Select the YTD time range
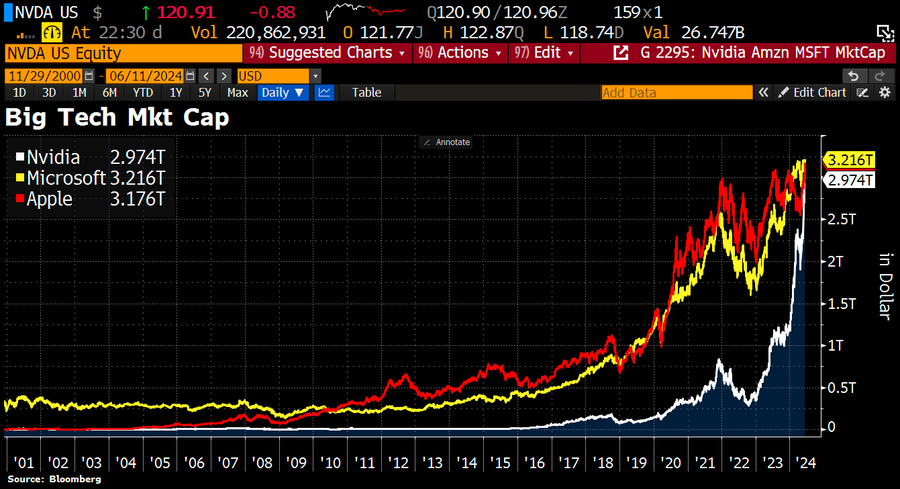900x489 pixels. click(142, 92)
